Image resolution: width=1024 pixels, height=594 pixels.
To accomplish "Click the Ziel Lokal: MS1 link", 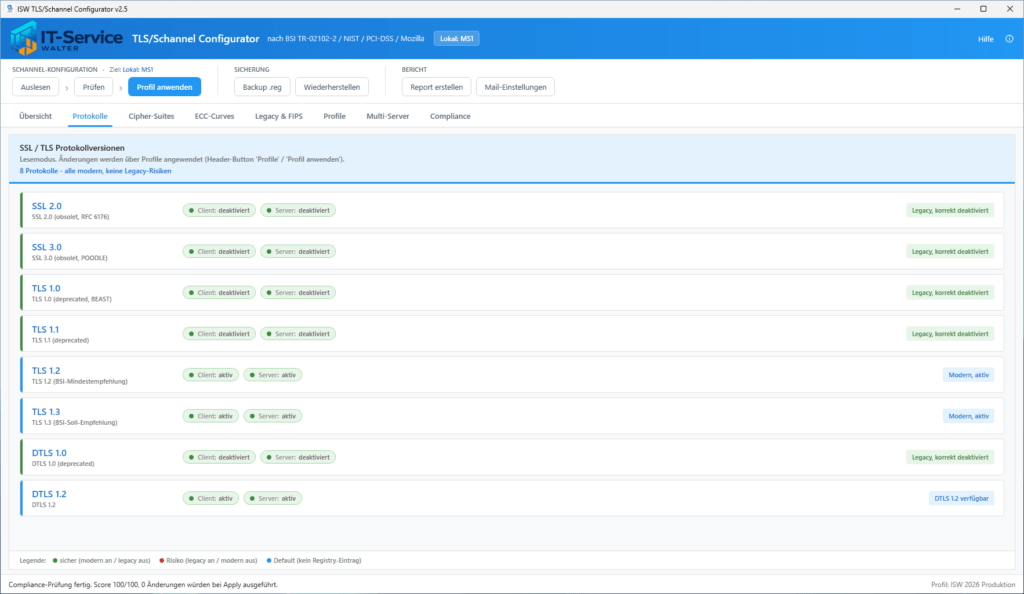I will point(138,69).
